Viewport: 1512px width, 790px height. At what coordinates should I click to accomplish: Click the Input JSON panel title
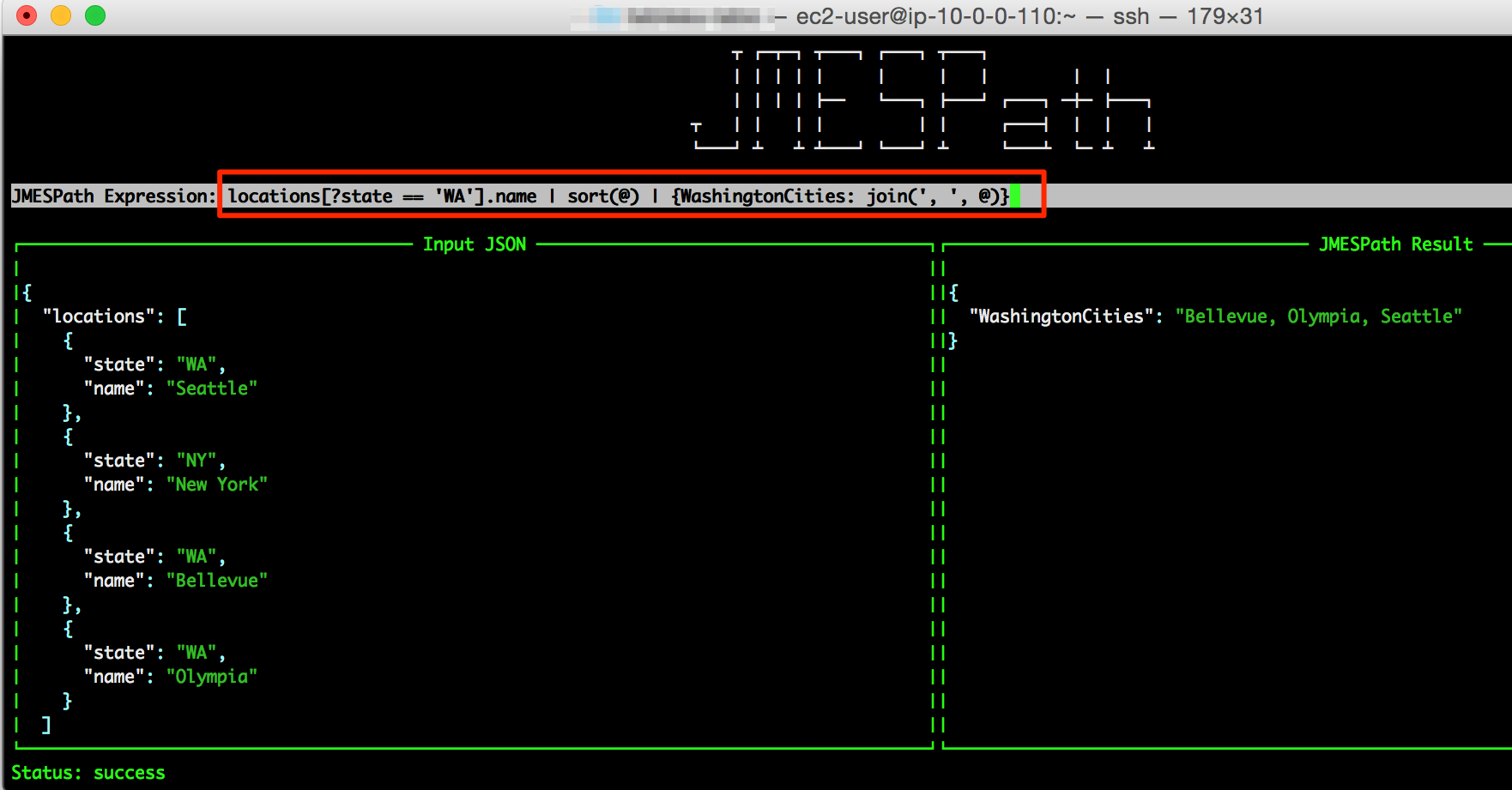[x=474, y=244]
